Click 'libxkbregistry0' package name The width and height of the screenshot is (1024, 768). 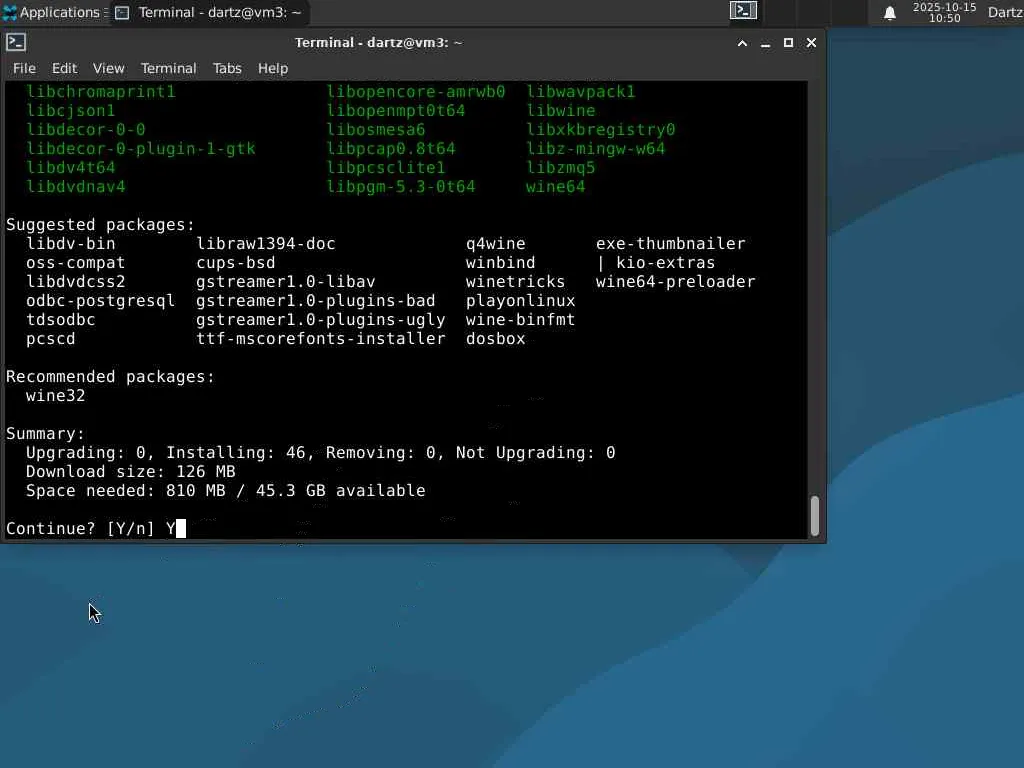tap(601, 129)
